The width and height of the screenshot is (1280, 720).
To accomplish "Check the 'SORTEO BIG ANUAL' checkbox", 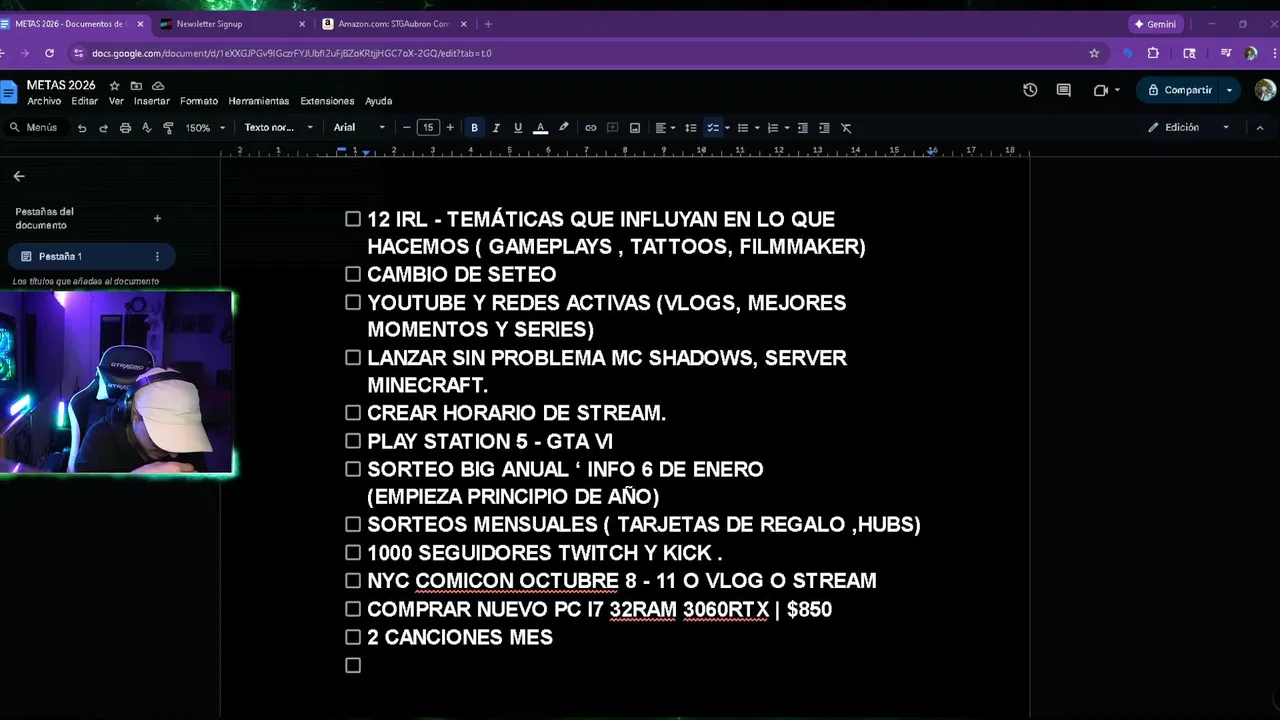I will click(x=353, y=469).
